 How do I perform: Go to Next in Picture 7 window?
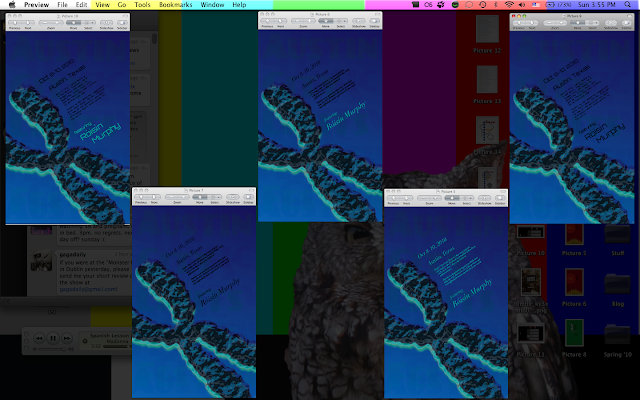[154, 197]
